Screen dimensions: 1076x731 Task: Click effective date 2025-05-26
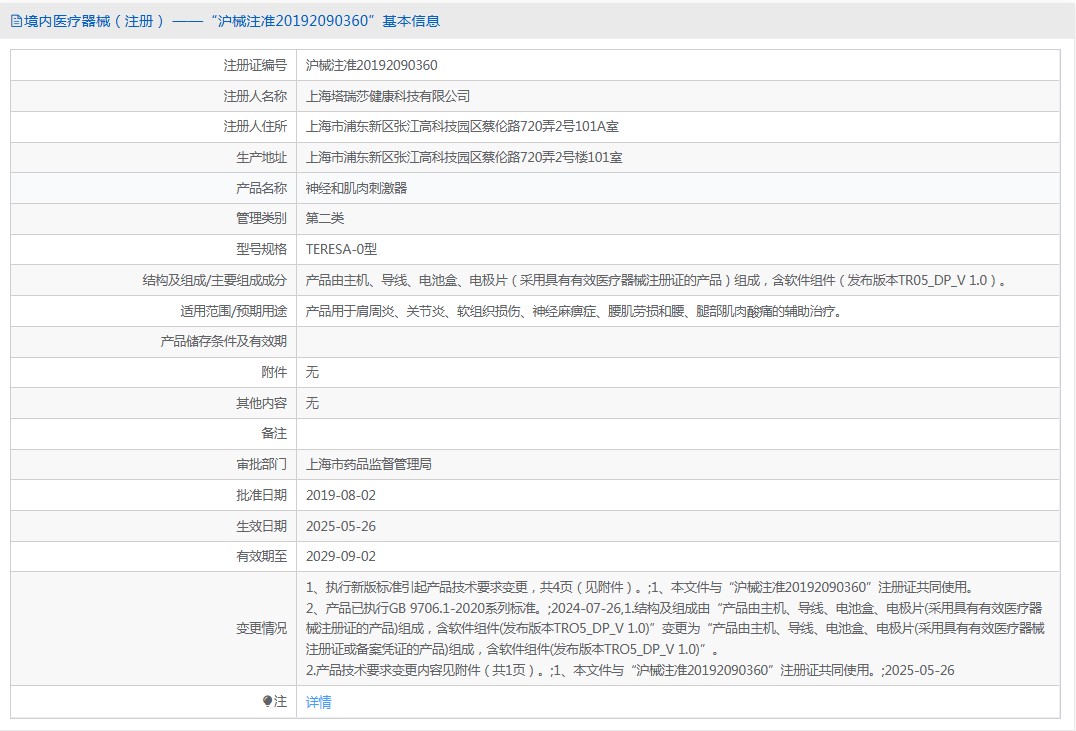tap(340, 526)
